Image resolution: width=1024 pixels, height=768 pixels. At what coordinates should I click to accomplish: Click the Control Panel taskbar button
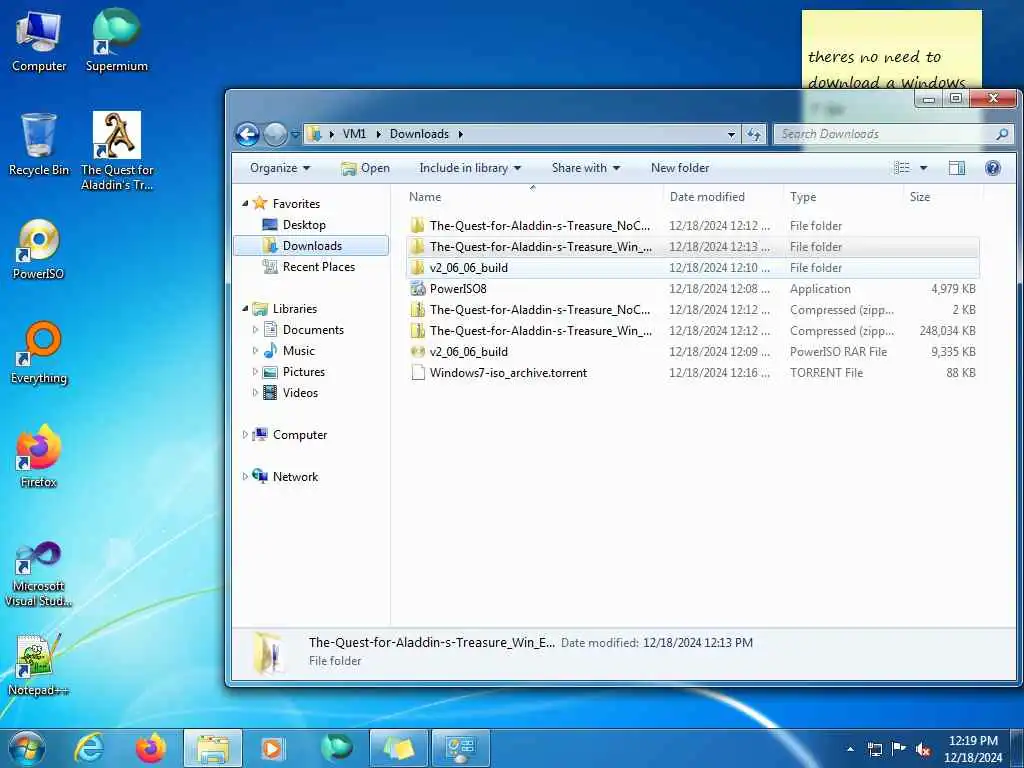(x=460, y=748)
